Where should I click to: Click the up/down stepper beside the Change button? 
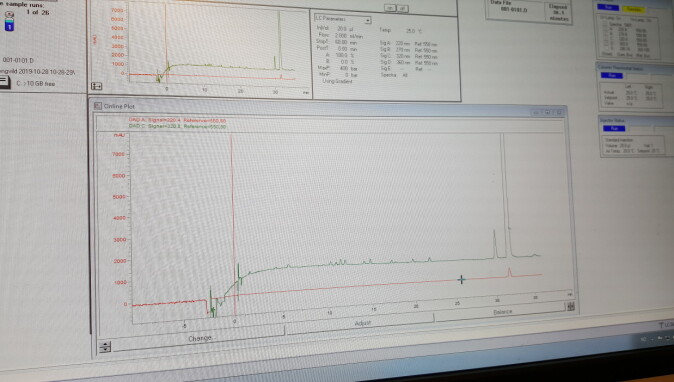click(x=105, y=346)
